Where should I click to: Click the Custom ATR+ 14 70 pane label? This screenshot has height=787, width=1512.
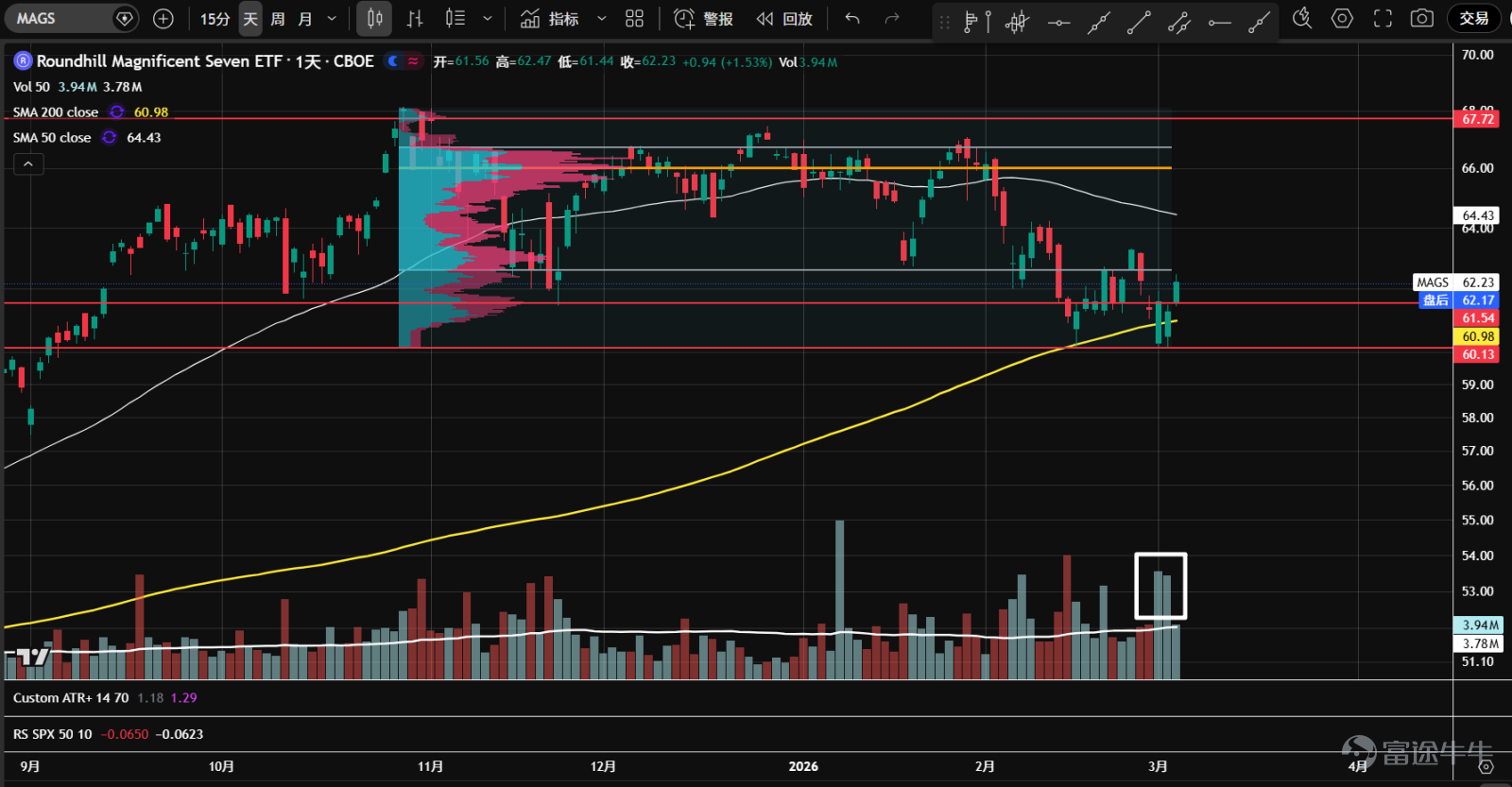click(71, 698)
